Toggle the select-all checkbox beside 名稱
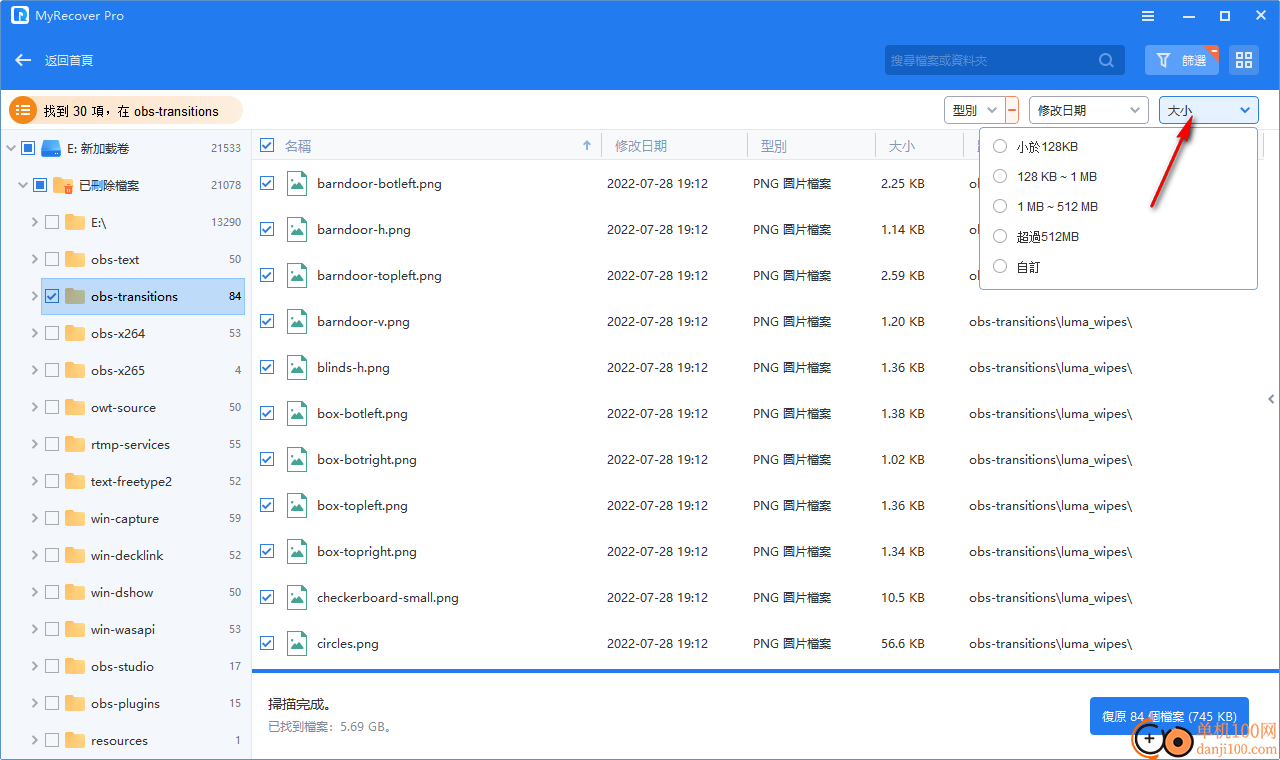Viewport: 1280px width, 760px height. [x=267, y=146]
